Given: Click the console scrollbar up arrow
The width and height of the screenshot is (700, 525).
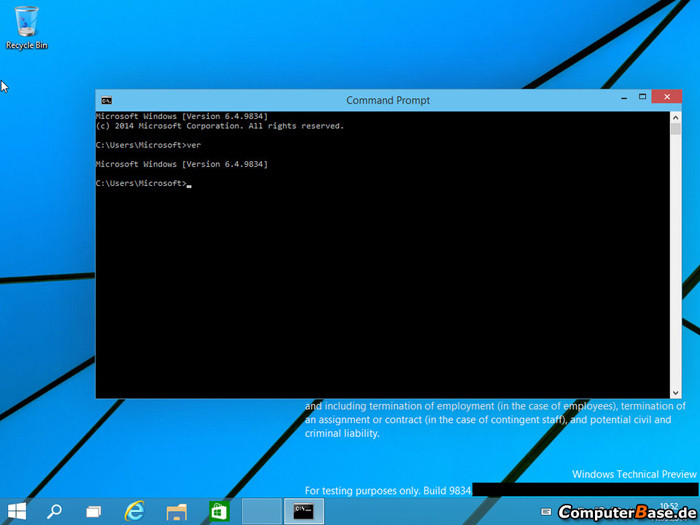Looking at the screenshot, I should click(674, 117).
